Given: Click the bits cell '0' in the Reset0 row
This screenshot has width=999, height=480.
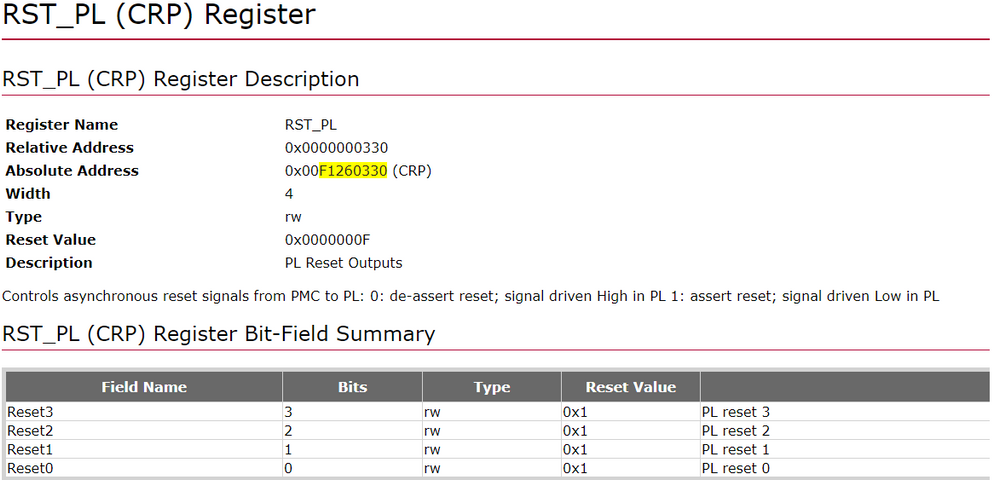Looking at the screenshot, I should [x=352, y=468].
